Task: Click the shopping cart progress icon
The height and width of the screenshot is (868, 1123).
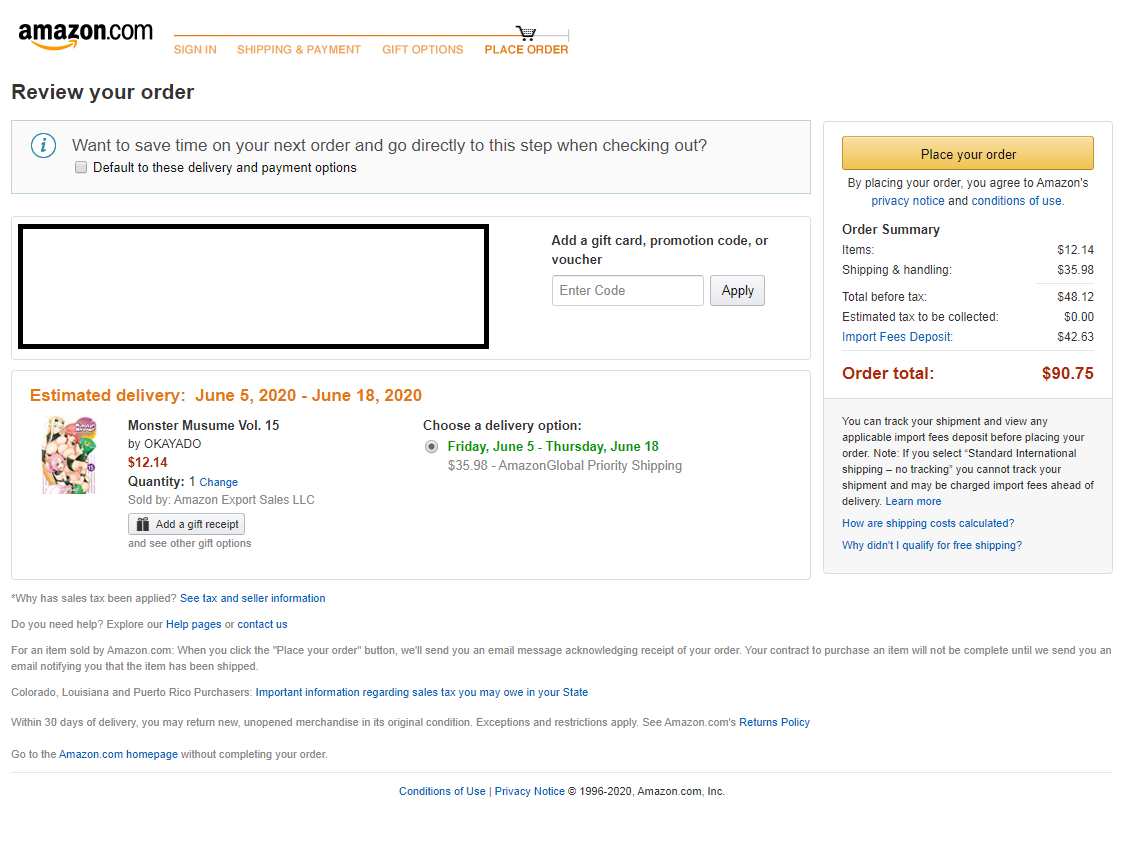Action: point(526,34)
